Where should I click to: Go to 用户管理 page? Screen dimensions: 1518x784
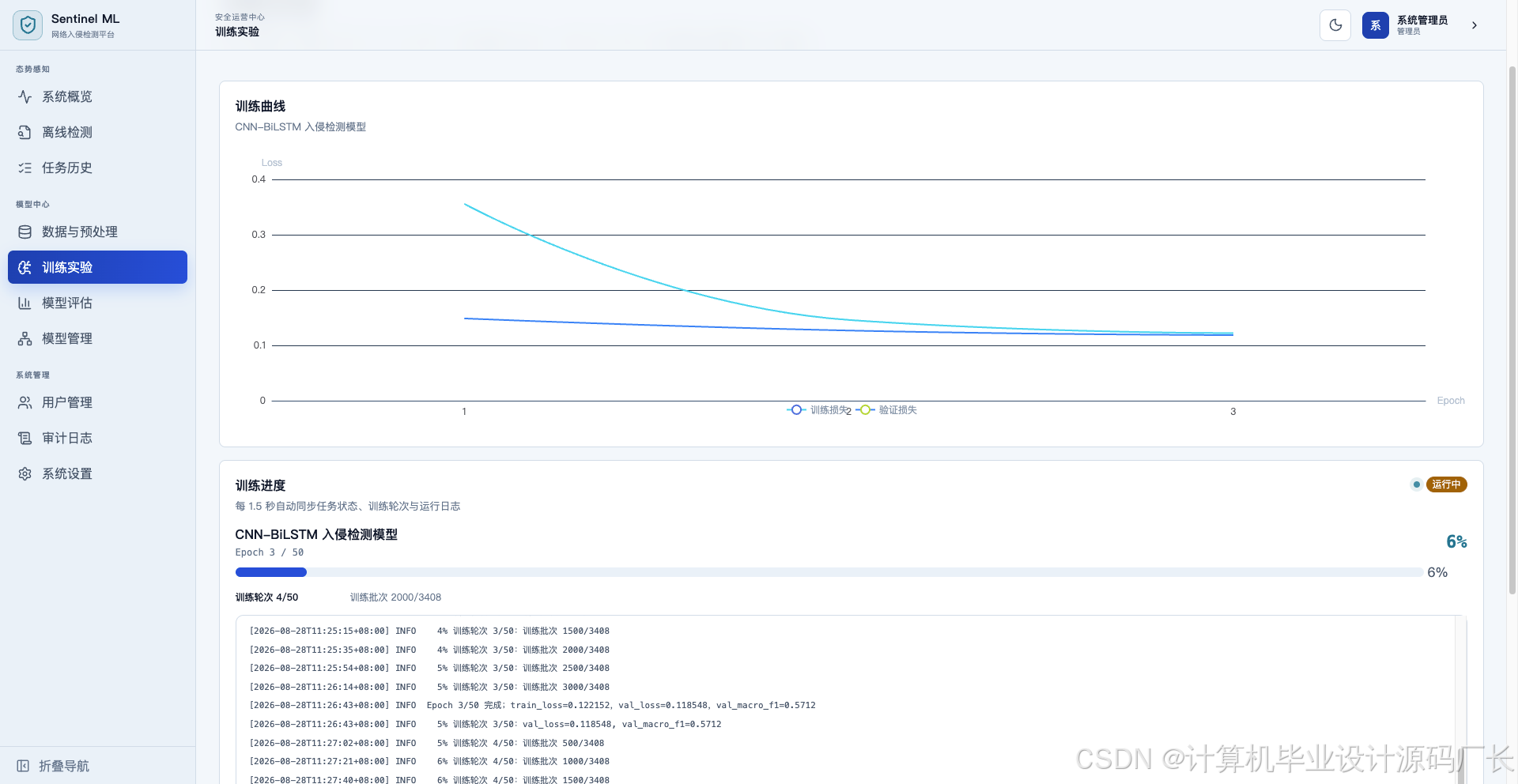click(x=97, y=402)
